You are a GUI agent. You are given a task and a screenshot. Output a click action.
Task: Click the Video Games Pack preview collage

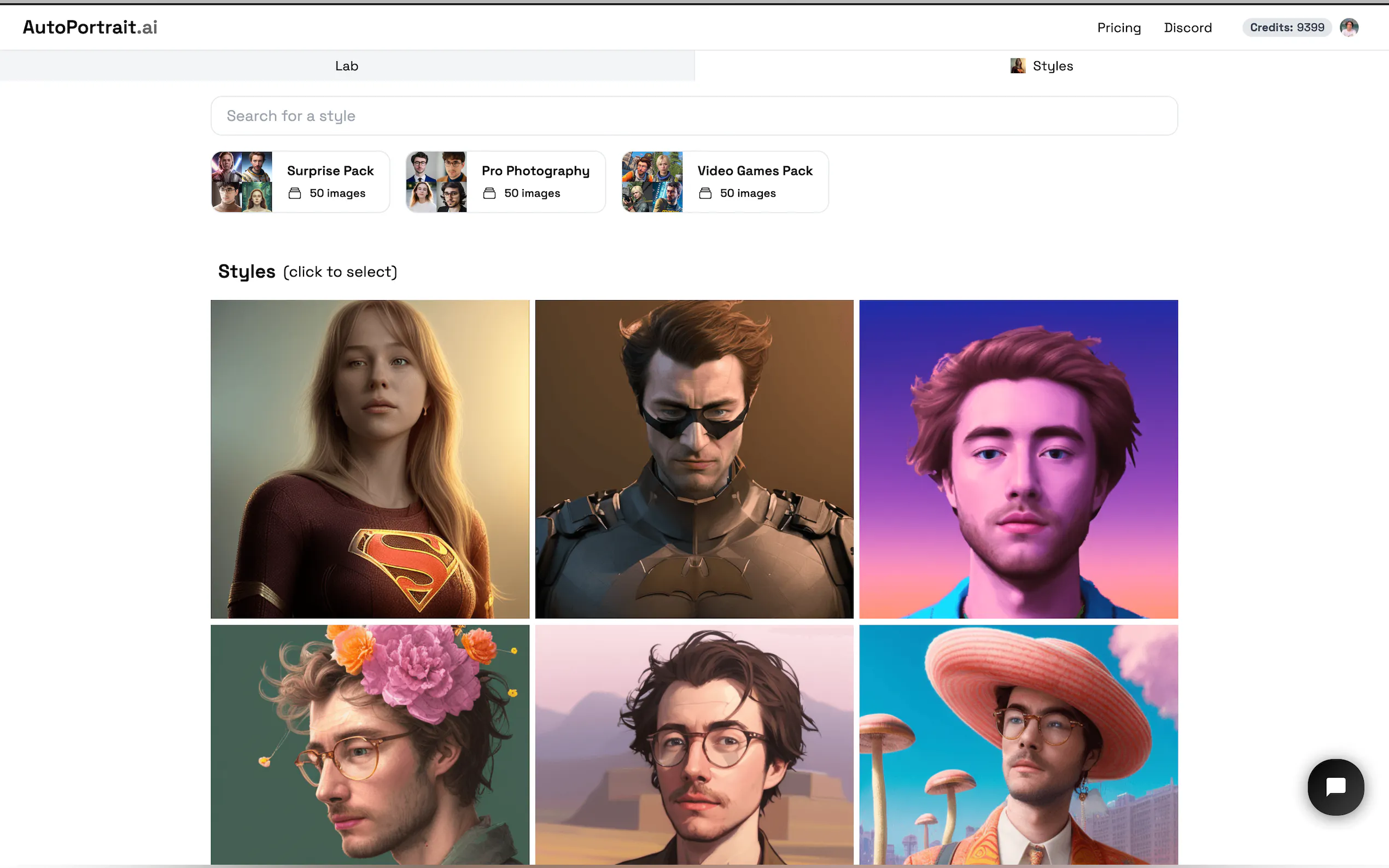click(x=652, y=181)
